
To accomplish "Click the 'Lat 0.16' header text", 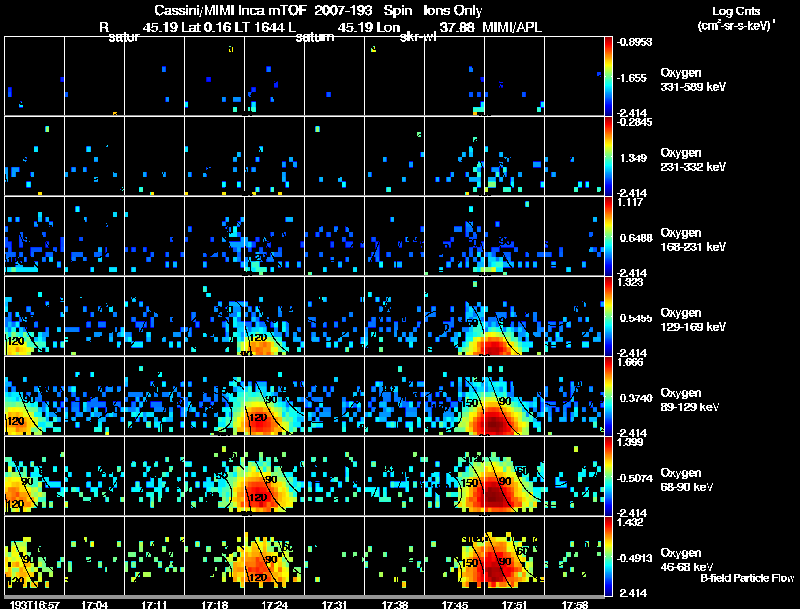I will (204, 28).
